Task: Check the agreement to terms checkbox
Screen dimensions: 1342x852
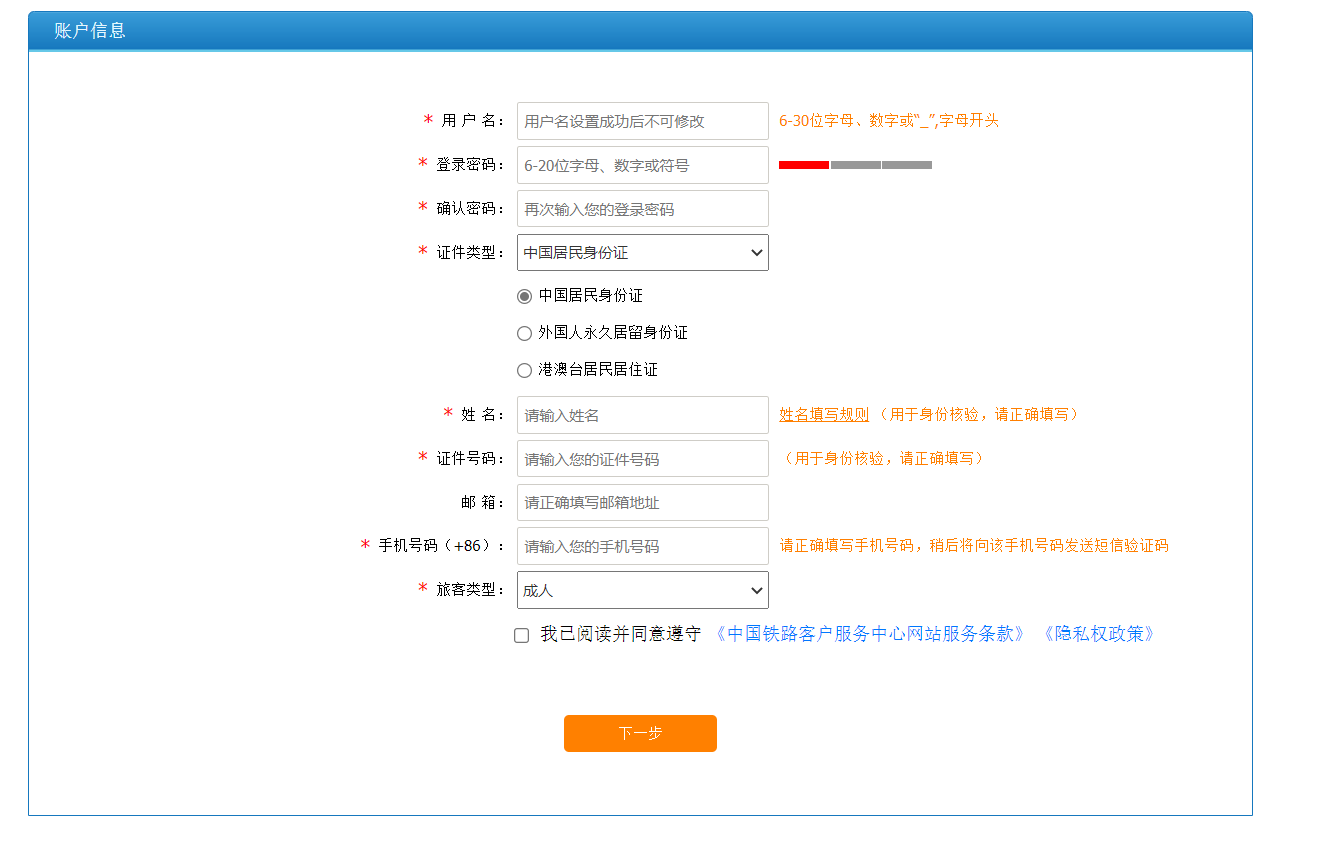Action: point(520,635)
